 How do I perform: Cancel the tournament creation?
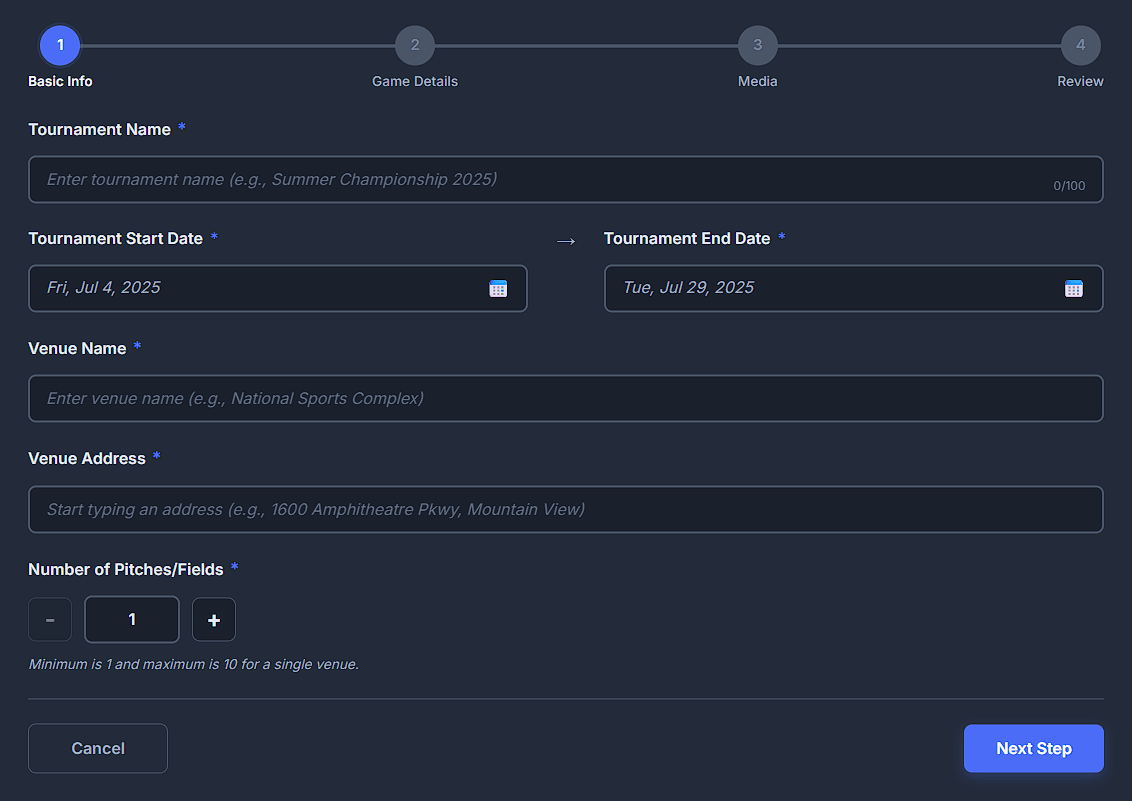[98, 748]
